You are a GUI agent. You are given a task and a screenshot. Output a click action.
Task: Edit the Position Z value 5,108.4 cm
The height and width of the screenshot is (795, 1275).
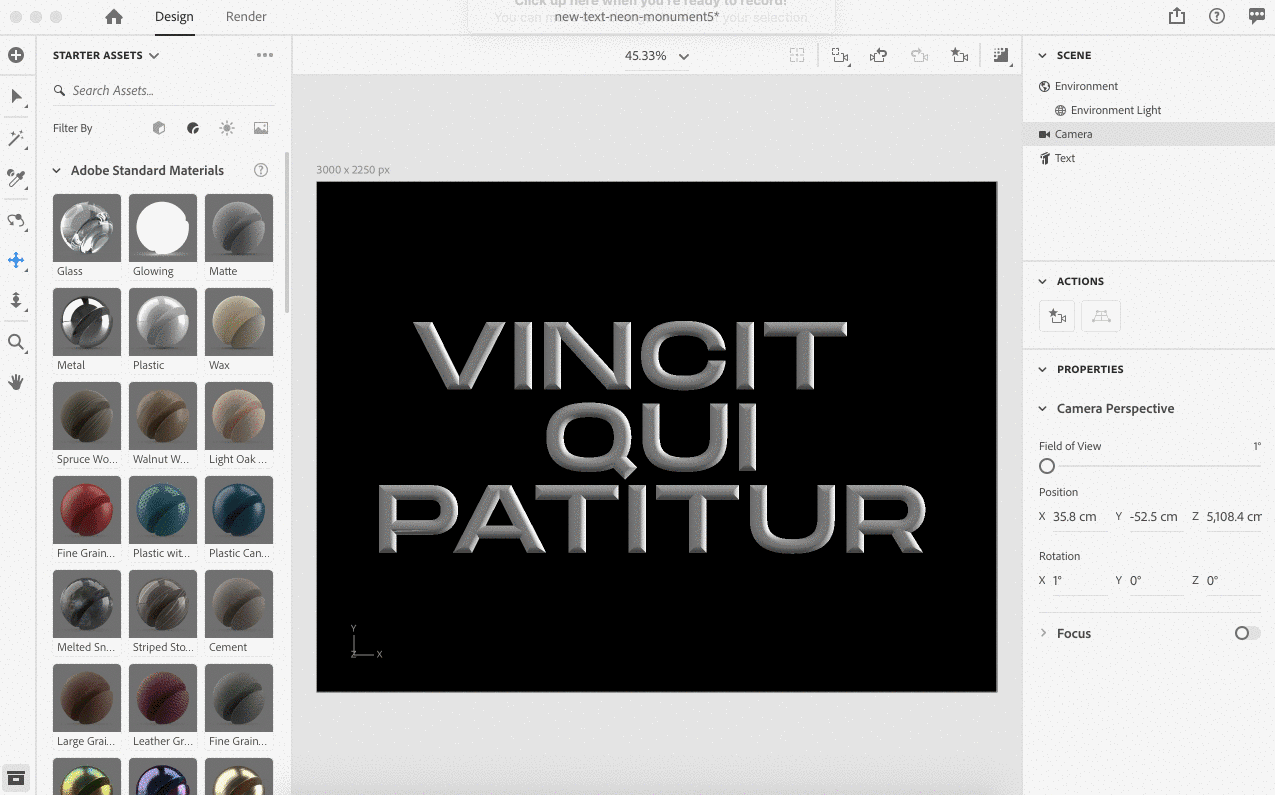1233,517
